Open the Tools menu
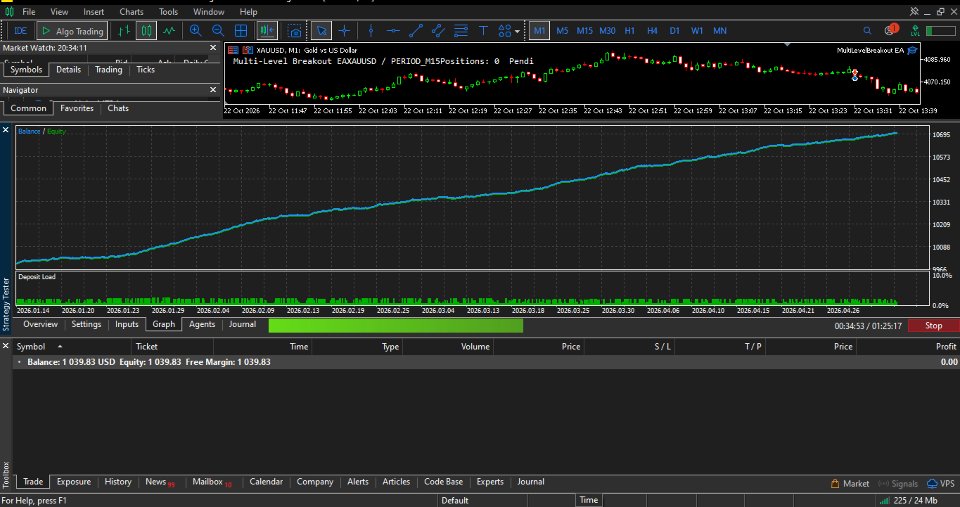The image size is (960, 507). [168, 12]
